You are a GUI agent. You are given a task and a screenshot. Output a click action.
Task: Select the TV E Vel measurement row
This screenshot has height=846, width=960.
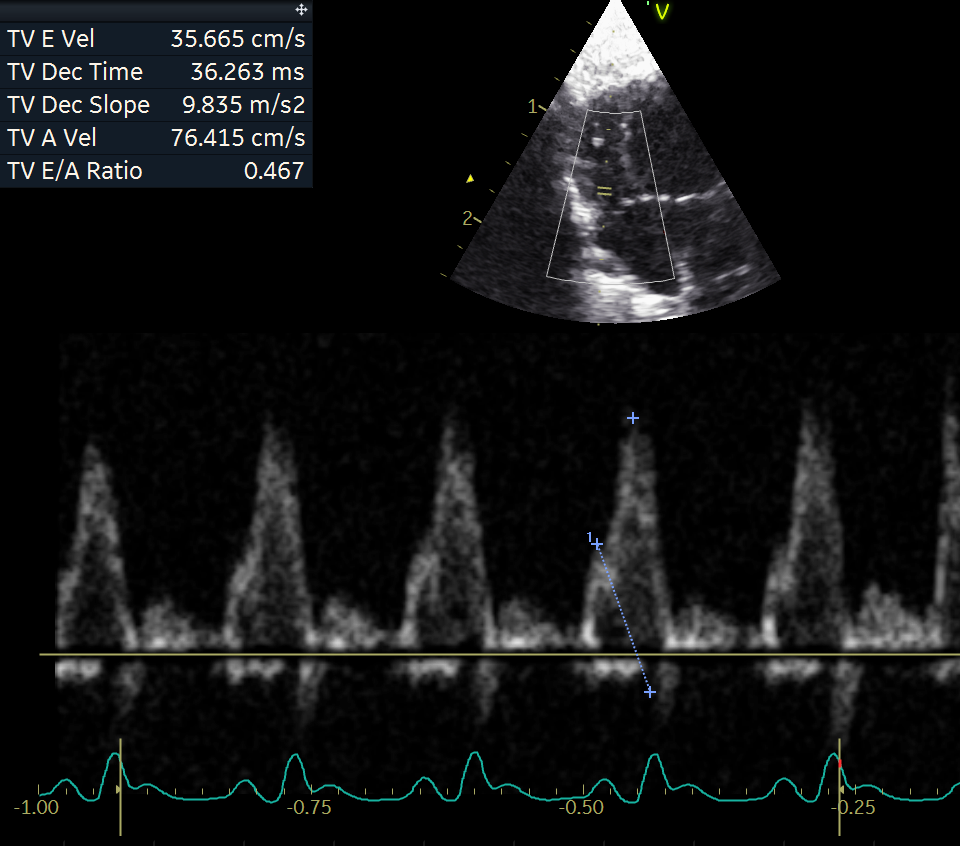click(156, 39)
